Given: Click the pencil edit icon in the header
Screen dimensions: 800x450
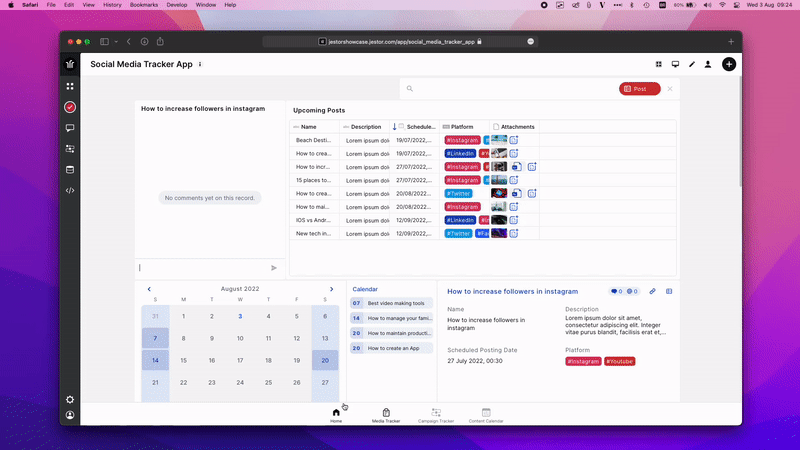Looking at the screenshot, I should click(x=692, y=64).
